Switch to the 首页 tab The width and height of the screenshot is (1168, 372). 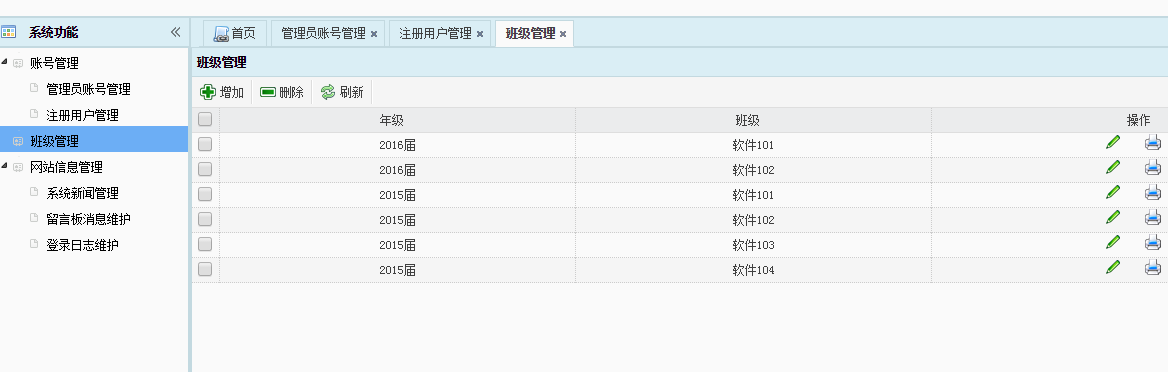pos(235,34)
